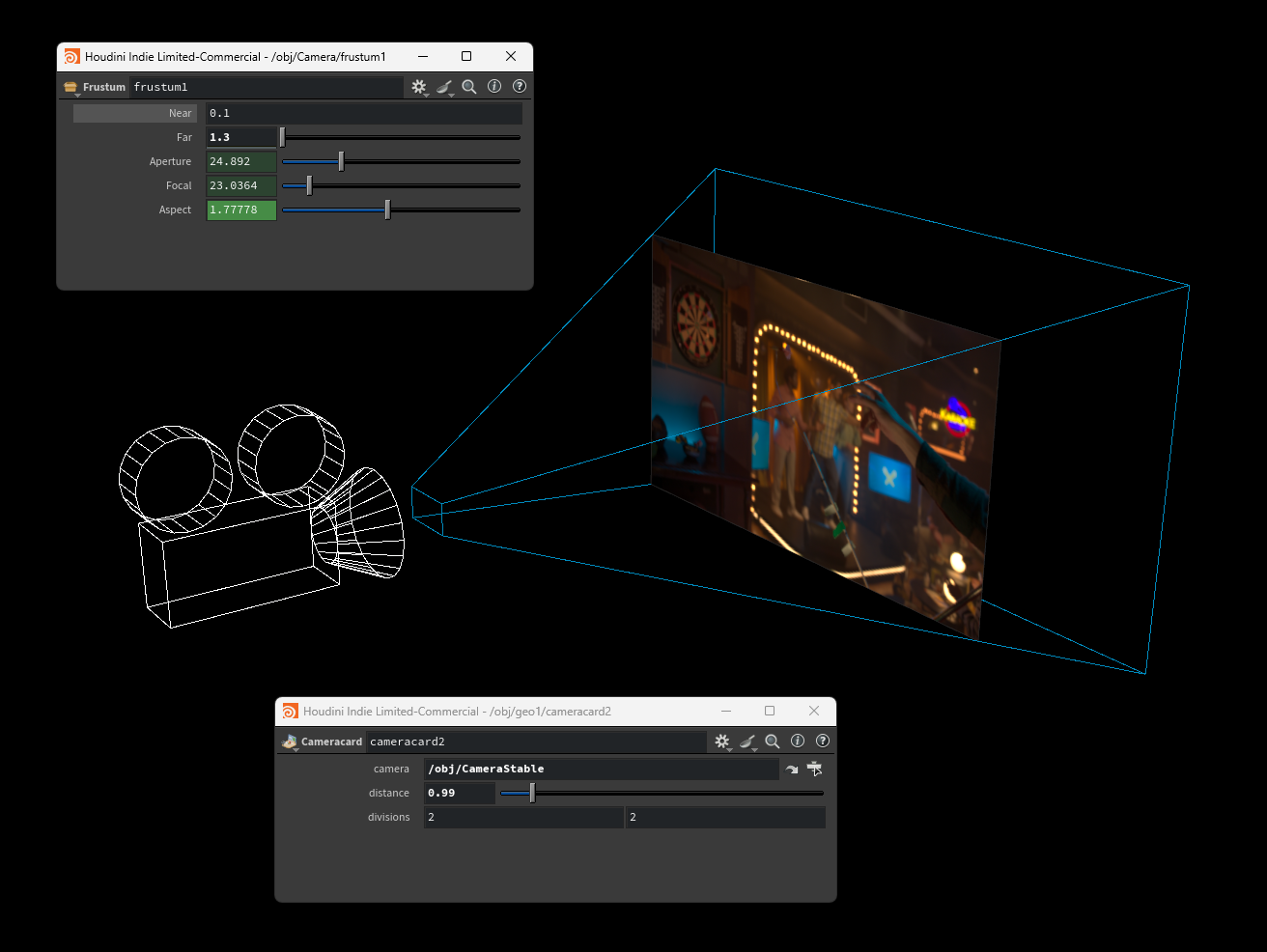
Task: Click the Aperture parameter label
Action: tap(170, 162)
